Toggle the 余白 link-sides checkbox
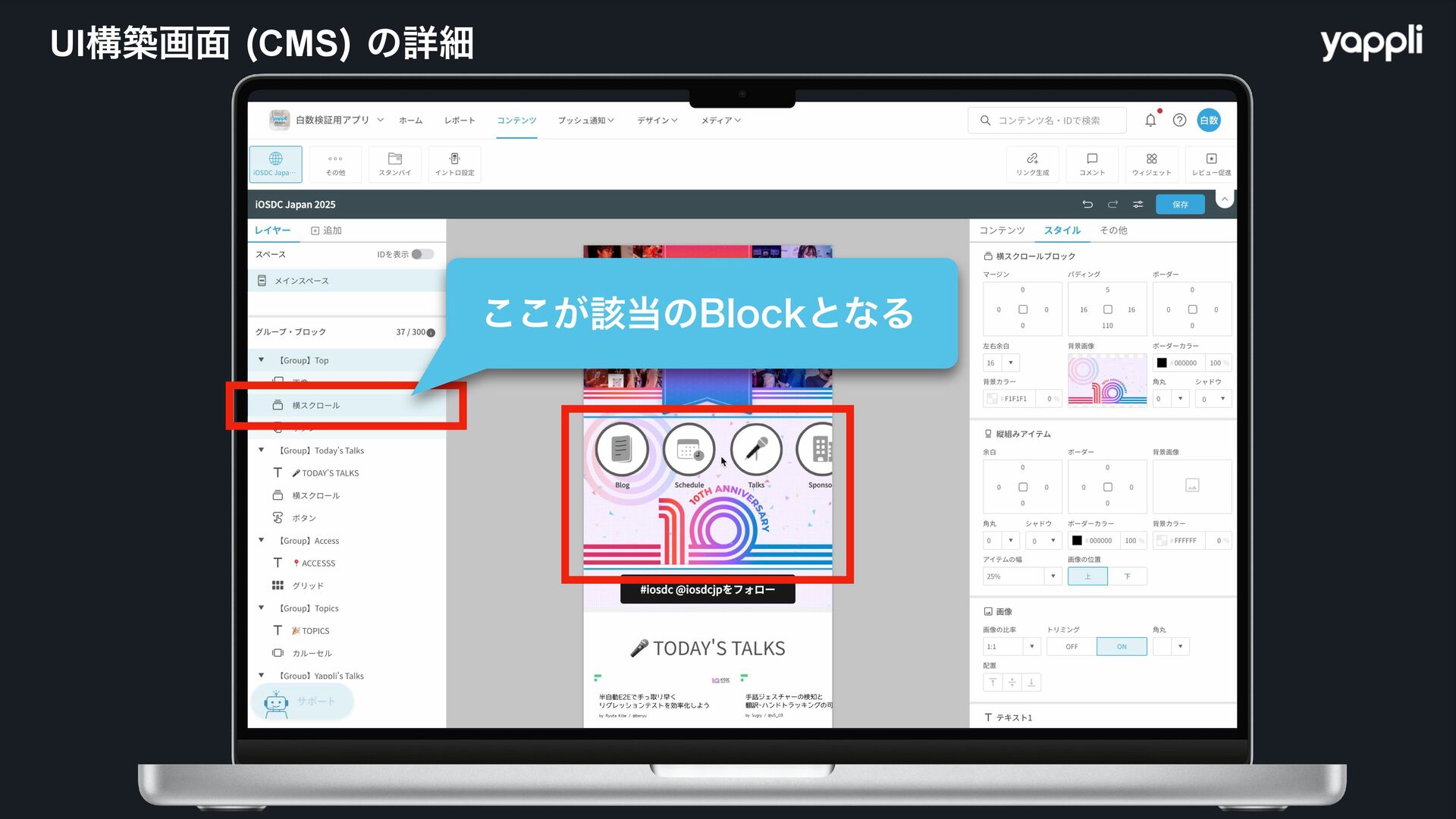 [x=1022, y=487]
